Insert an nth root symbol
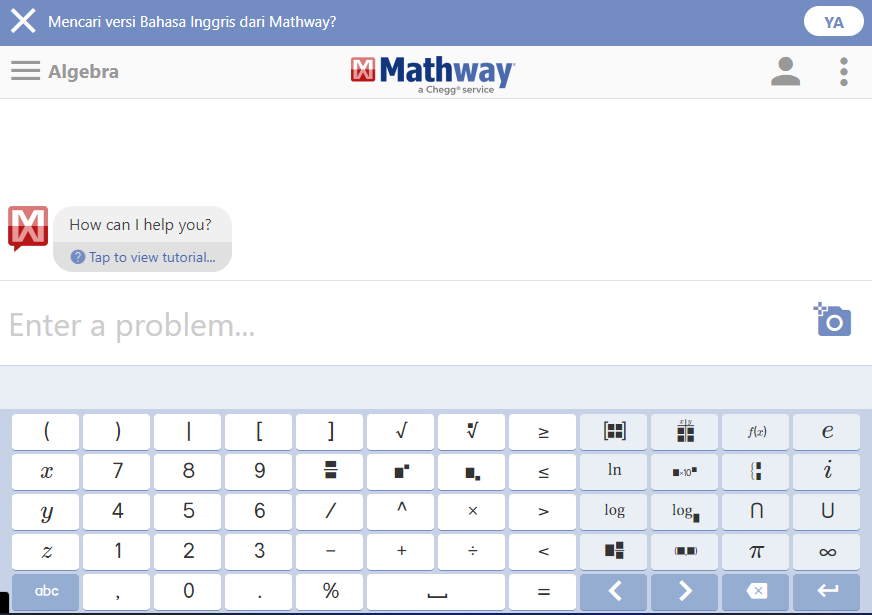 (472, 432)
